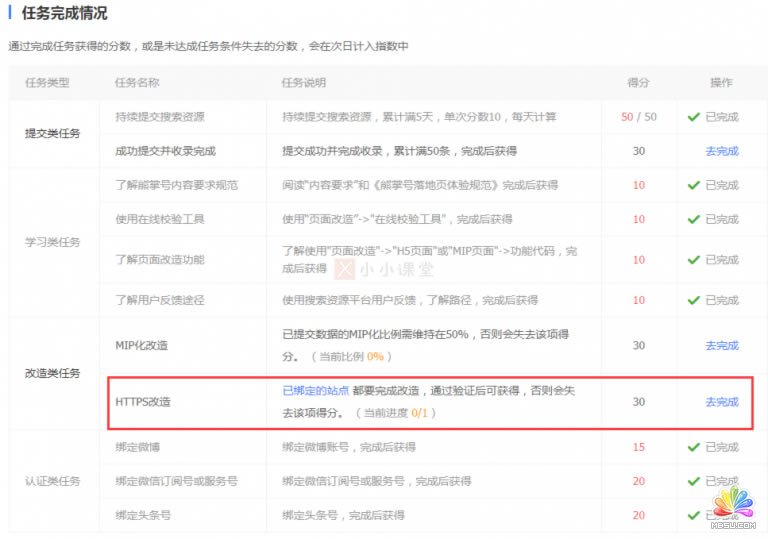Click 去完成 link for MIP化改造 task
The height and width of the screenshot is (539, 768).
pos(721,345)
